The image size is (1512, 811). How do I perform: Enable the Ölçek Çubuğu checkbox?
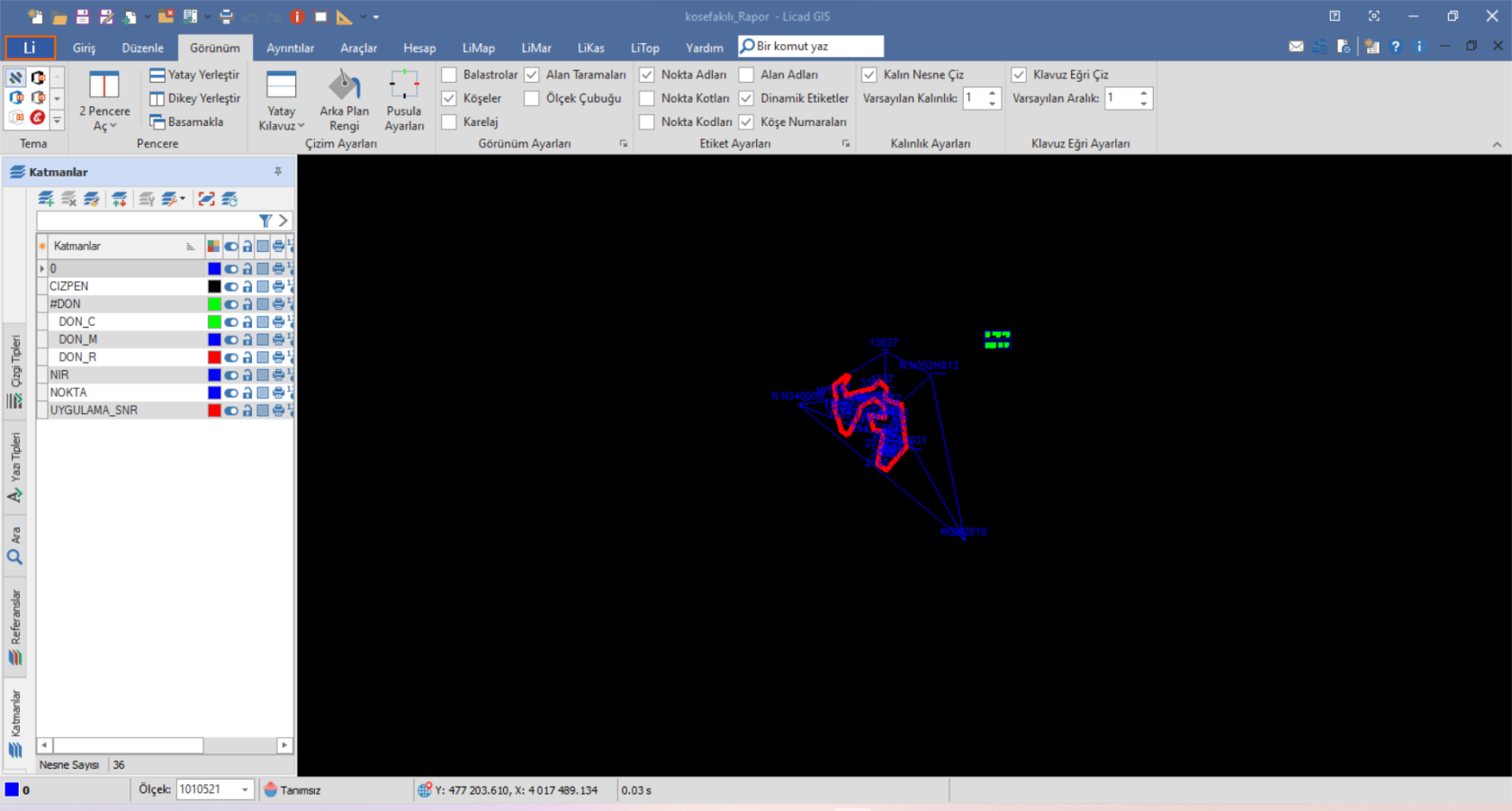click(532, 98)
